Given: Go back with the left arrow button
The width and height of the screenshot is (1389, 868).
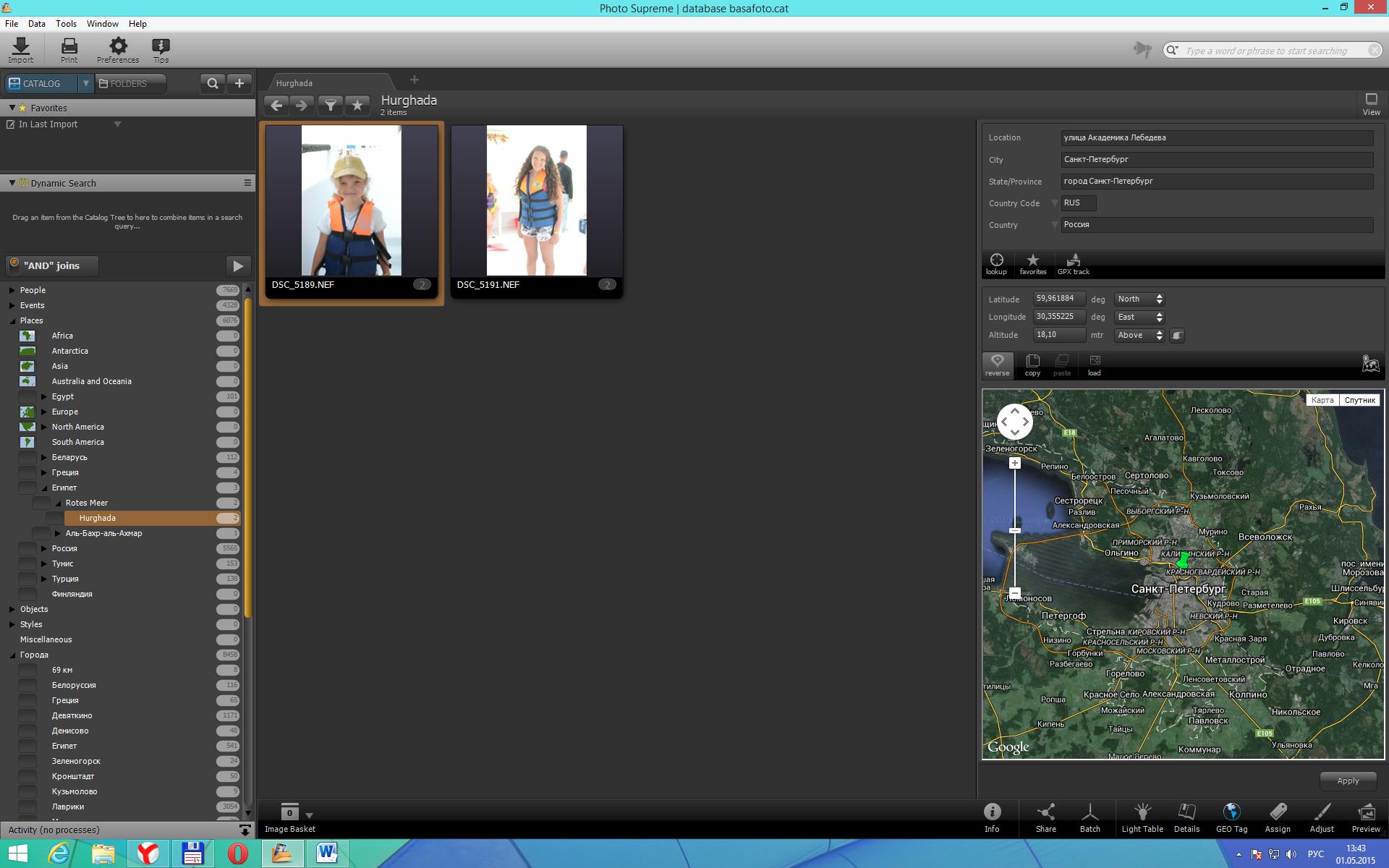Looking at the screenshot, I should (276, 106).
